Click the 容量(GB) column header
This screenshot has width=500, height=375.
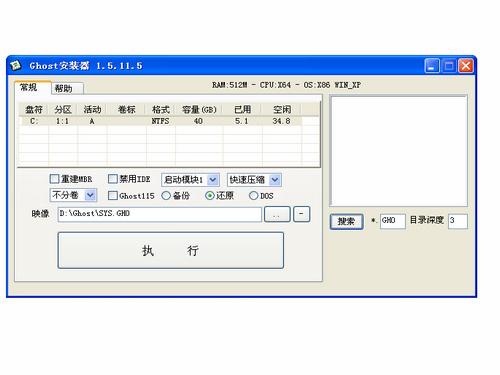point(199,109)
